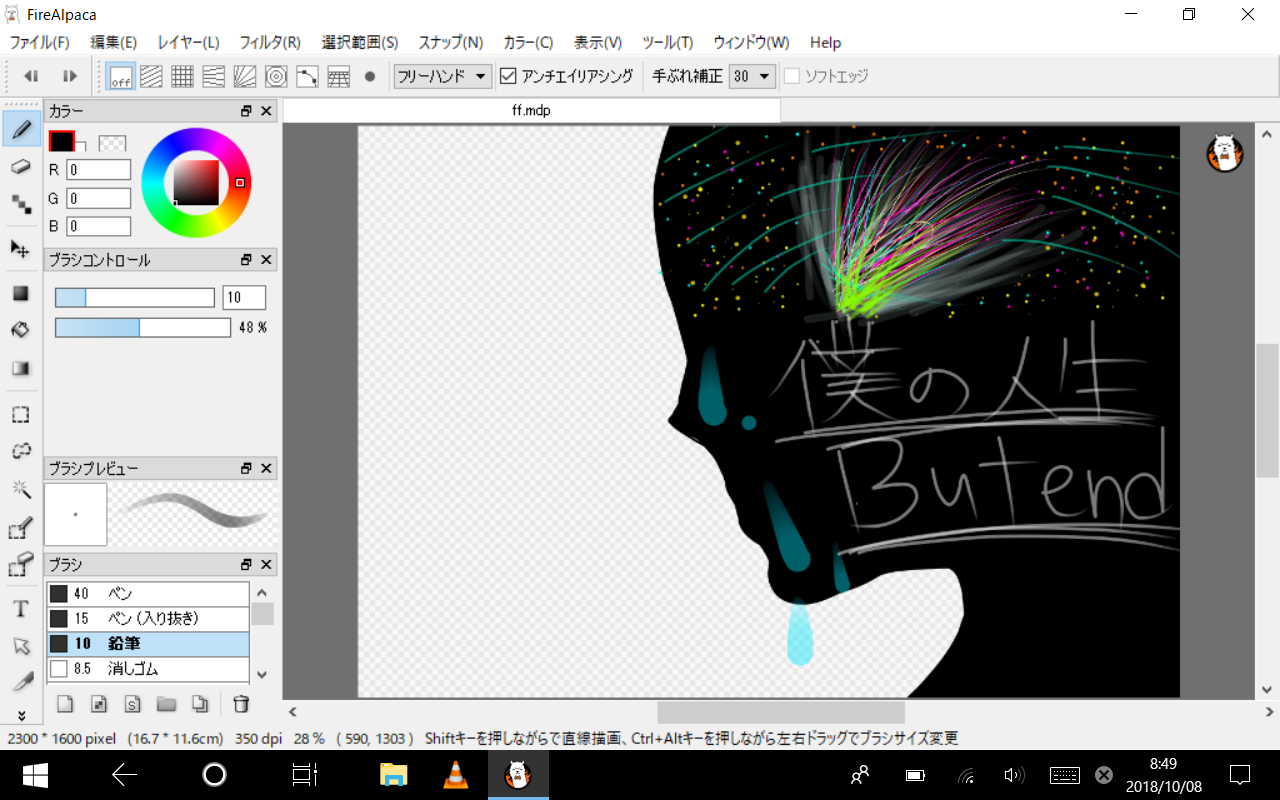The height and width of the screenshot is (800, 1280).
Task: Close the カラー panel
Action: pyautogui.click(x=267, y=112)
